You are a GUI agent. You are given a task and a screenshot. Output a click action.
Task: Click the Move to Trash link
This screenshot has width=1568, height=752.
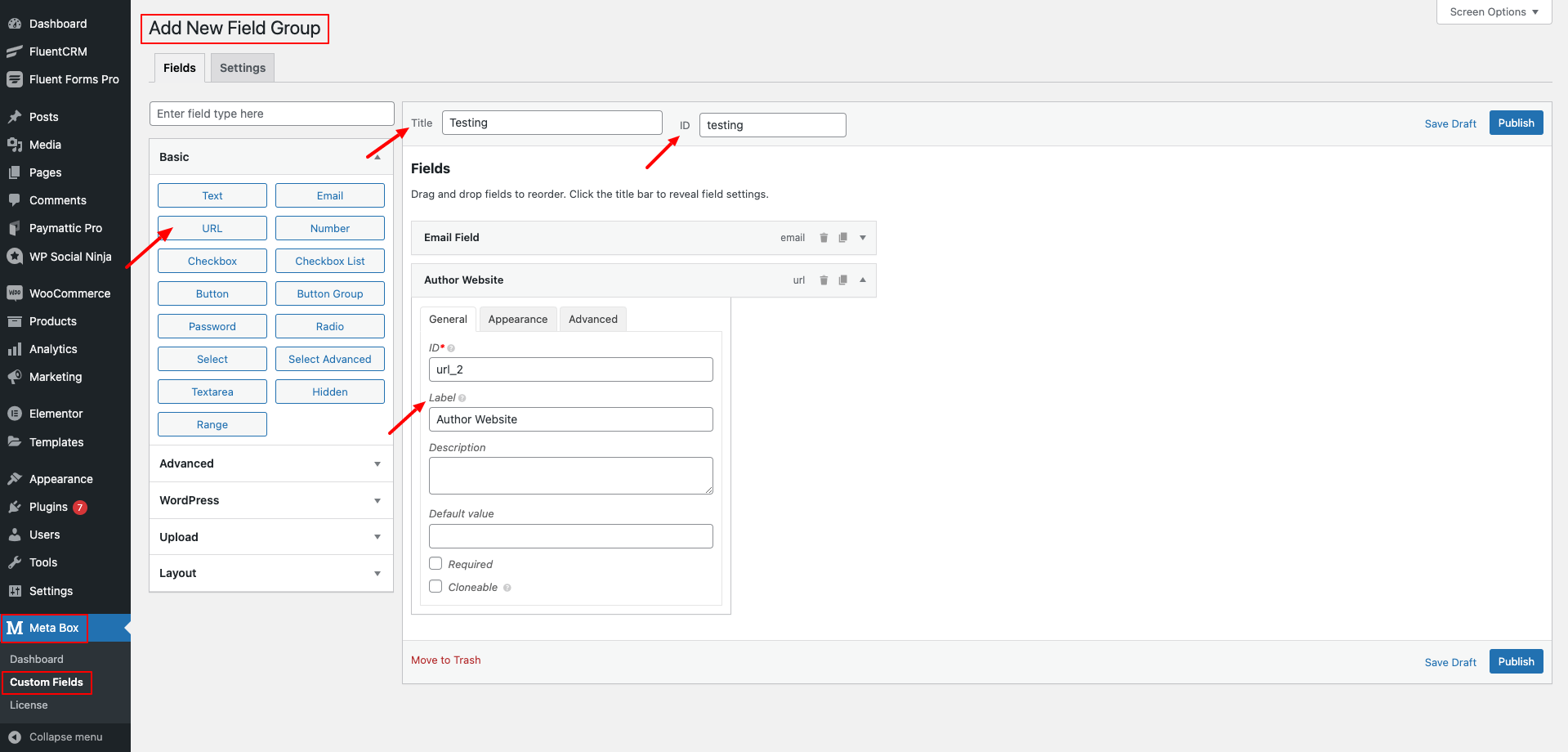[x=445, y=660]
